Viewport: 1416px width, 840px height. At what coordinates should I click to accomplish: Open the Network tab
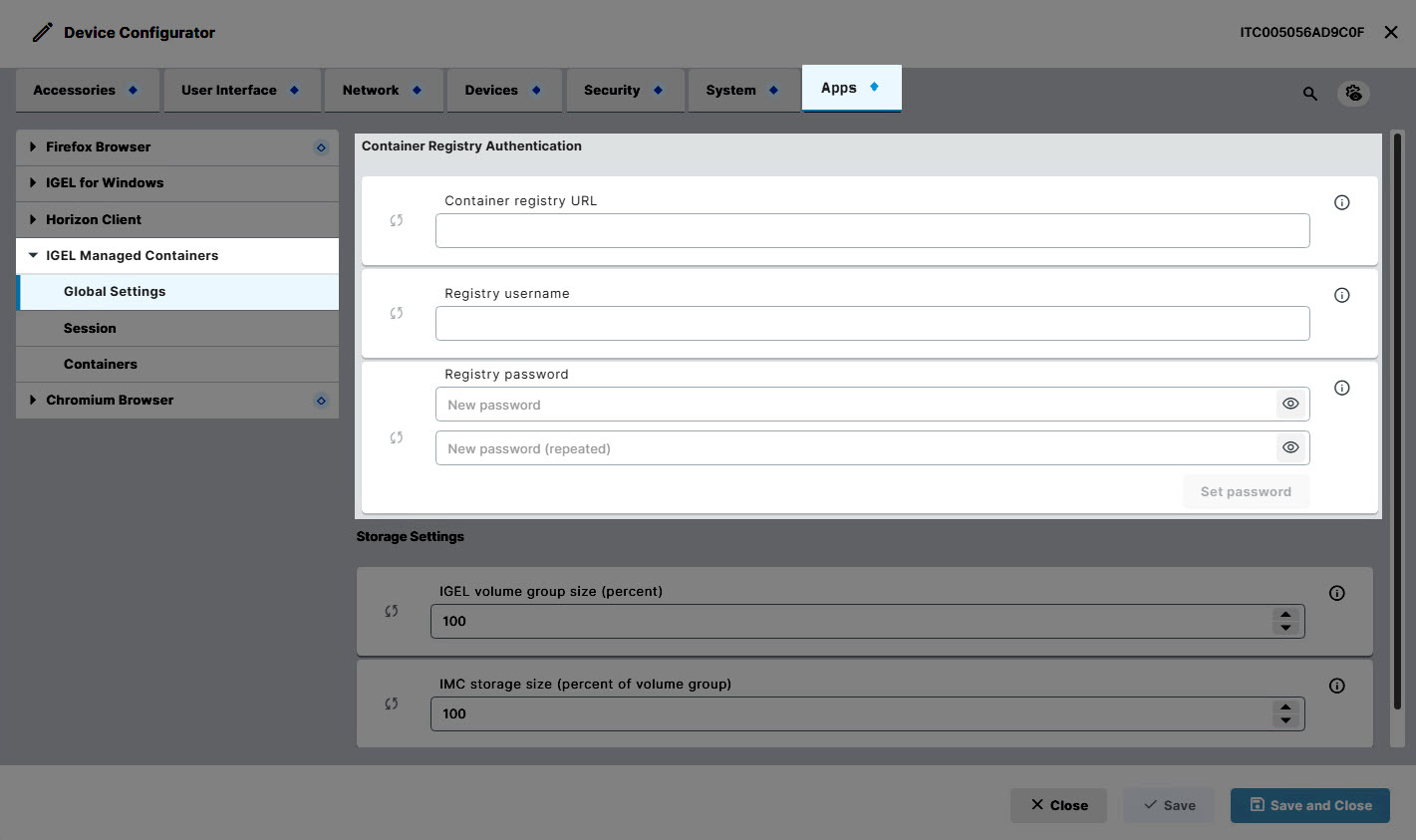[384, 90]
